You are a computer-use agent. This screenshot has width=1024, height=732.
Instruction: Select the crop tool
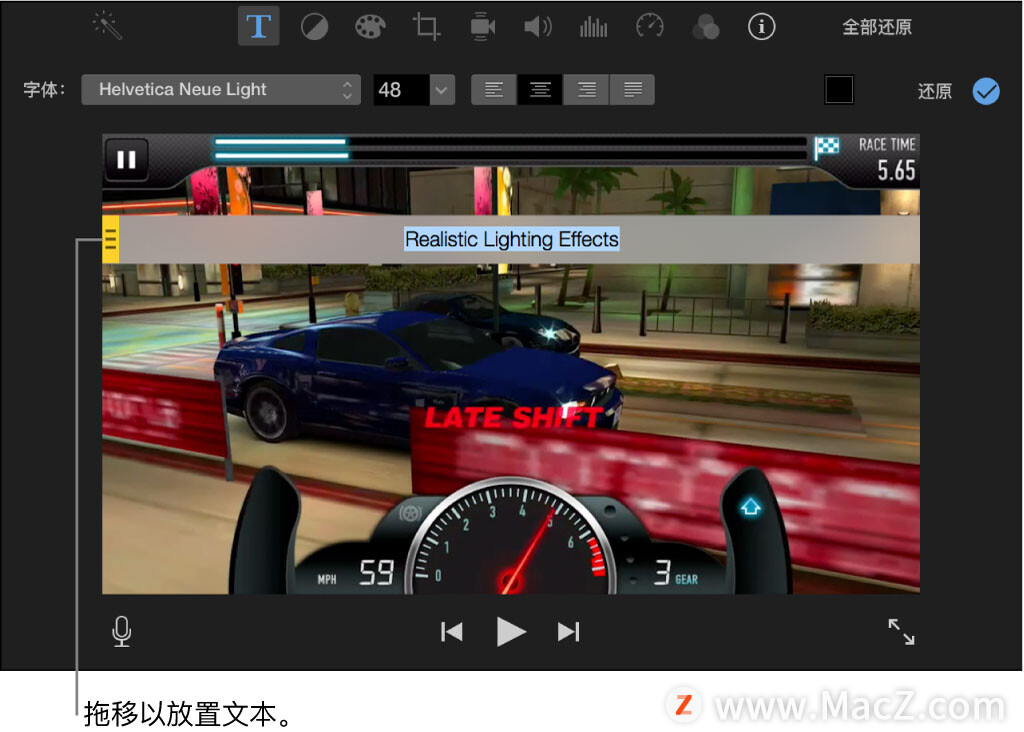pos(426,27)
